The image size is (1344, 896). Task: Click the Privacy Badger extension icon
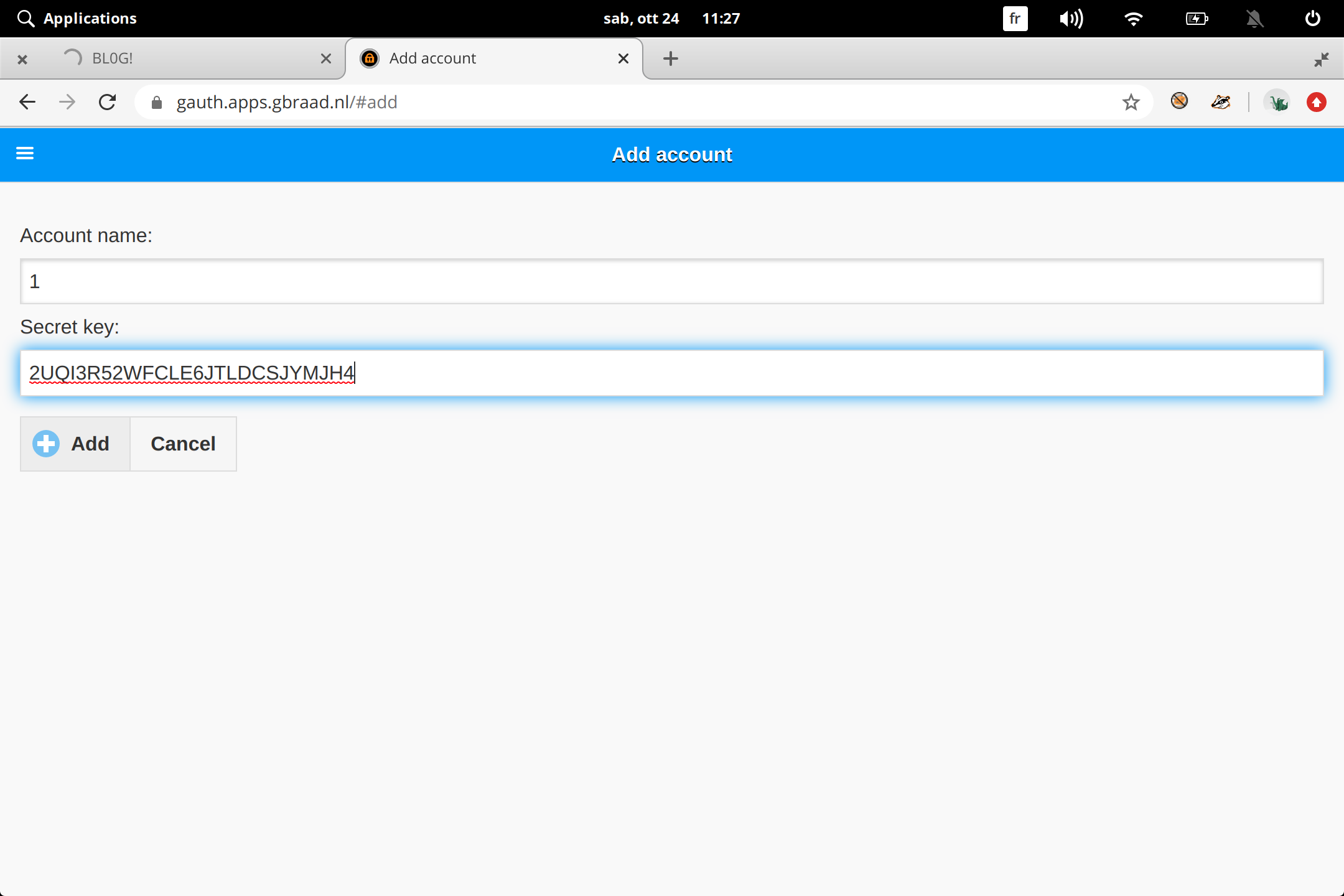point(1220,101)
